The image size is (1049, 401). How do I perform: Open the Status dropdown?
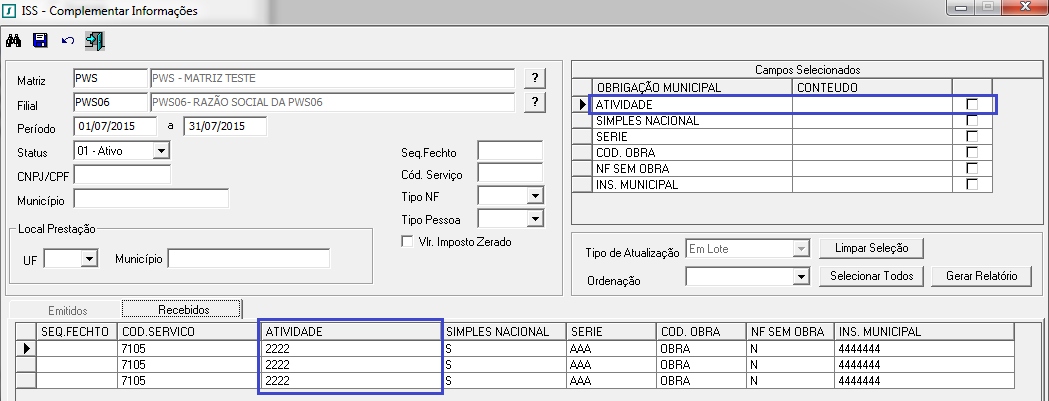[160, 151]
